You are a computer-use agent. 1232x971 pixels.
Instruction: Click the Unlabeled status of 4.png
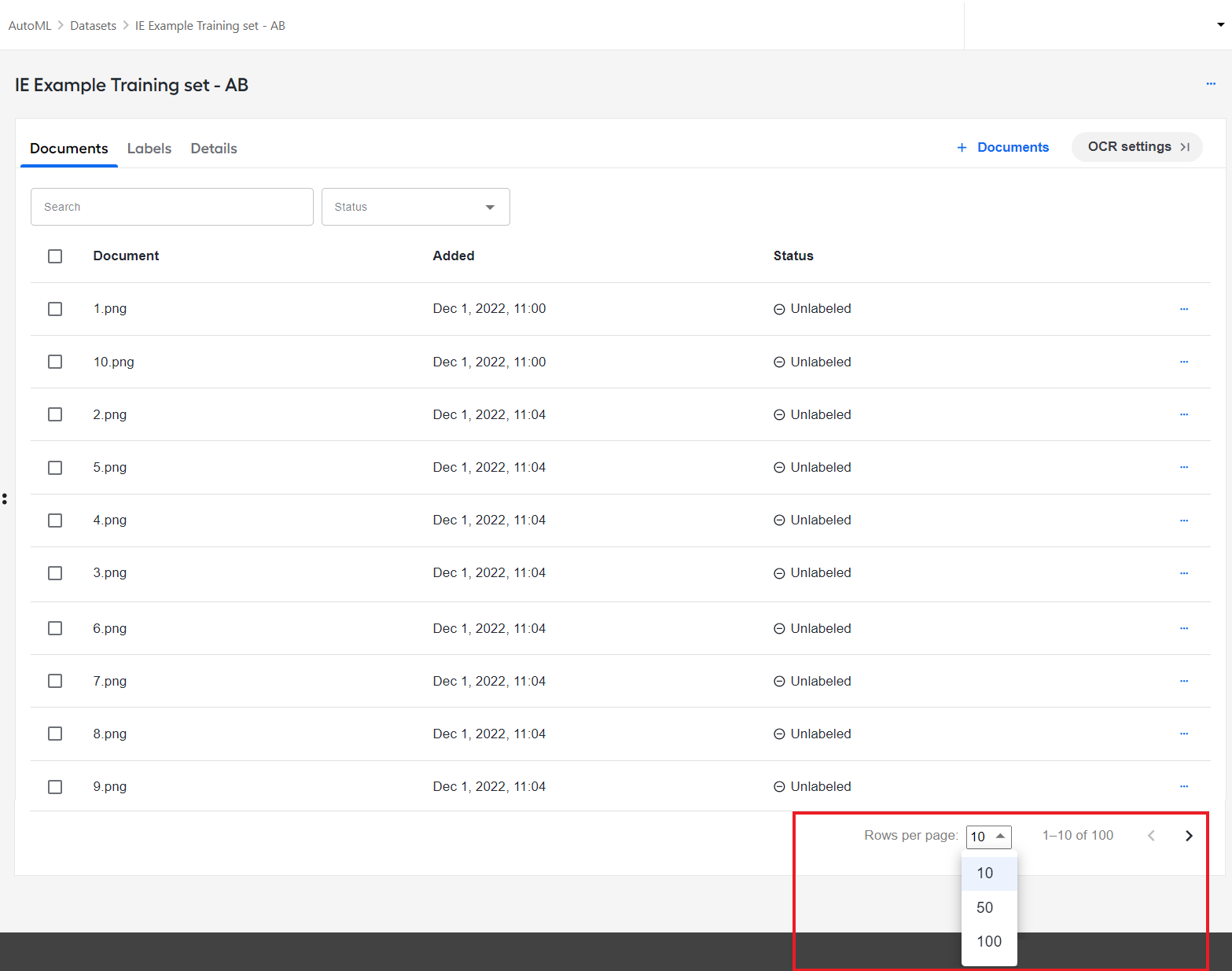click(x=812, y=520)
